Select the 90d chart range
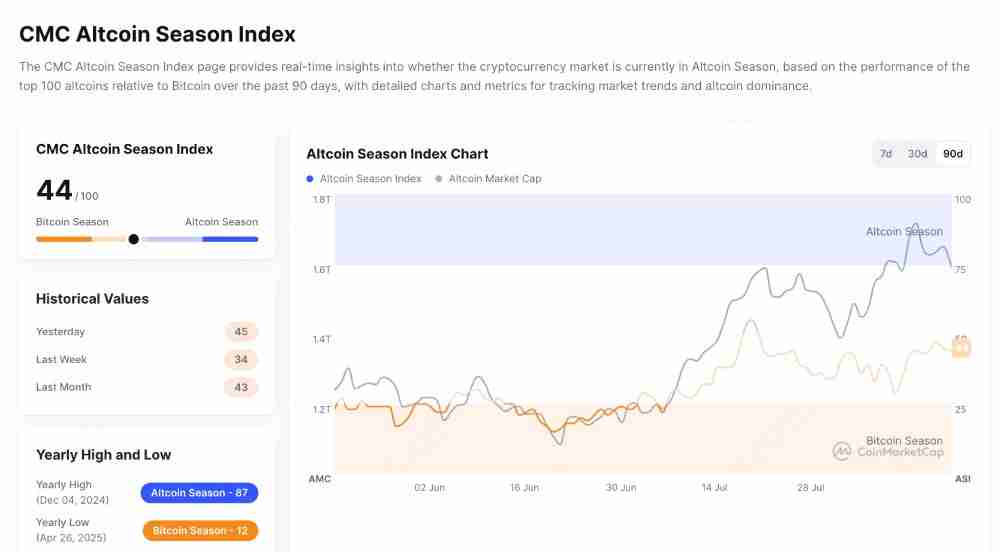The height and width of the screenshot is (553, 1000). (952, 154)
